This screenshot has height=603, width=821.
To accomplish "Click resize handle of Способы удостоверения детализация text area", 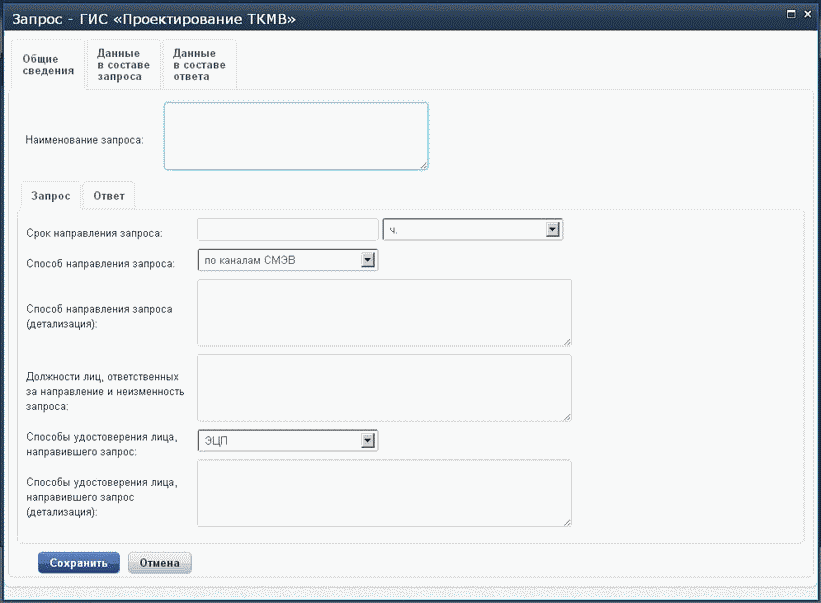I will click(x=566, y=520).
